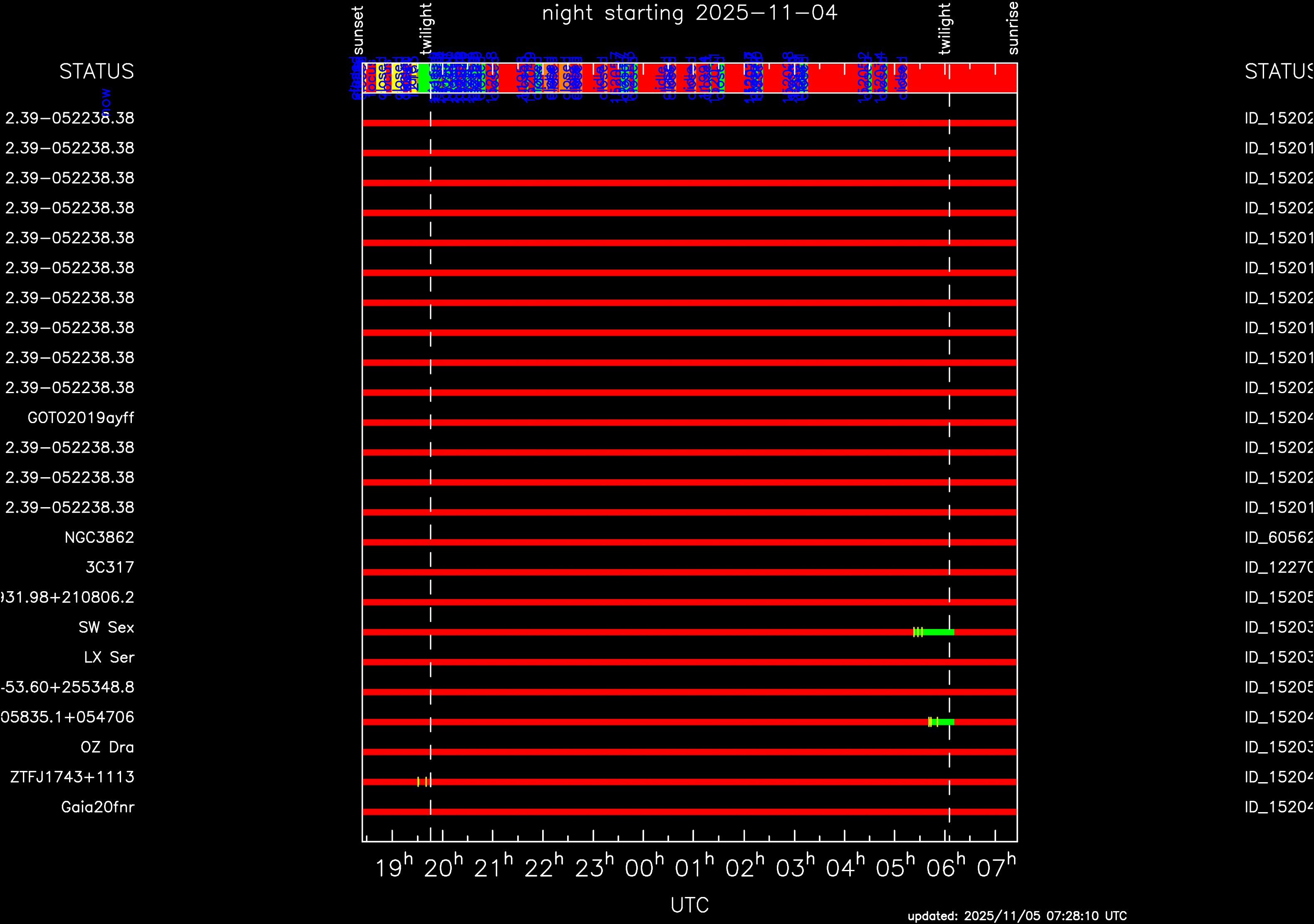The height and width of the screenshot is (924, 1314).
Task: Click the Gaia20fnr target name
Action: click(98, 807)
